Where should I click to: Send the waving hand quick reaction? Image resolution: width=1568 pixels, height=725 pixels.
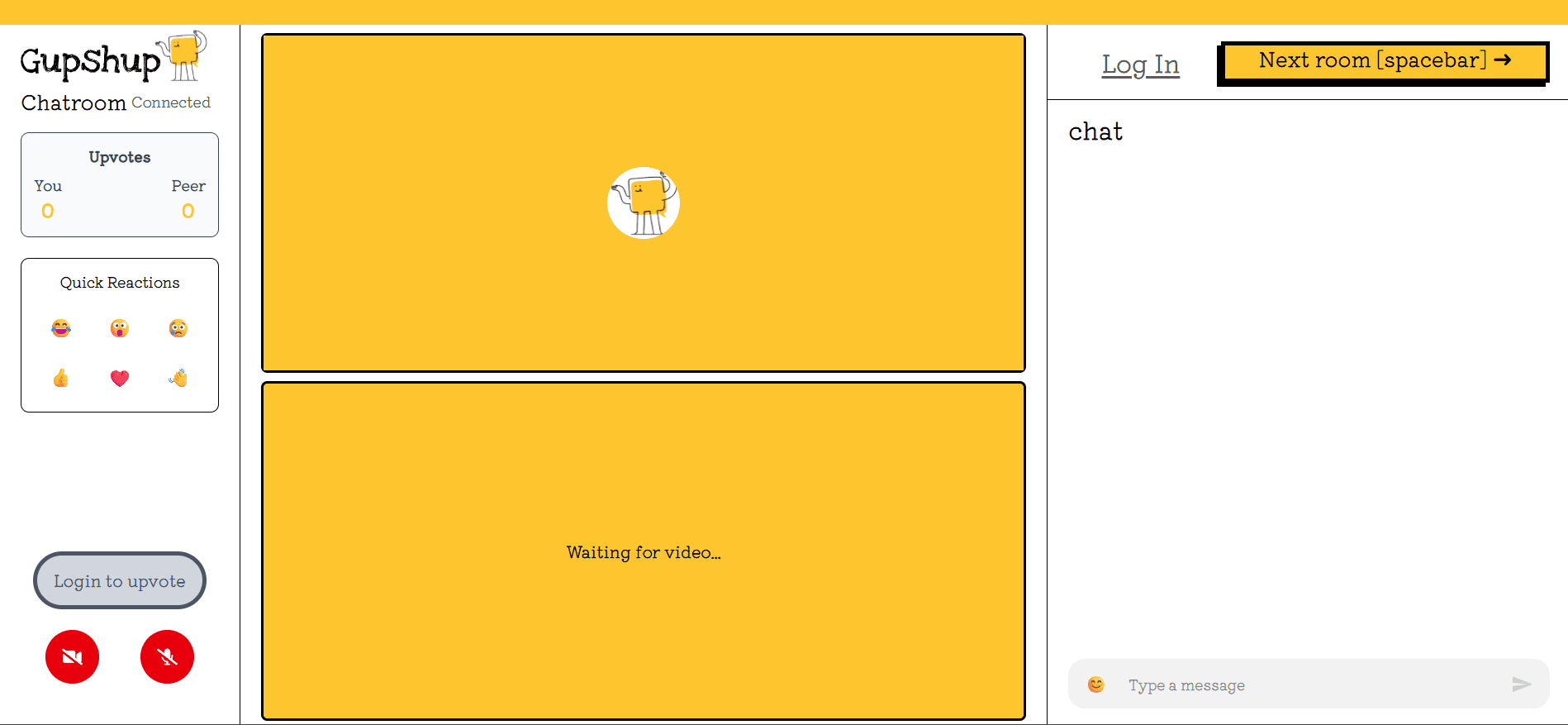tap(178, 379)
